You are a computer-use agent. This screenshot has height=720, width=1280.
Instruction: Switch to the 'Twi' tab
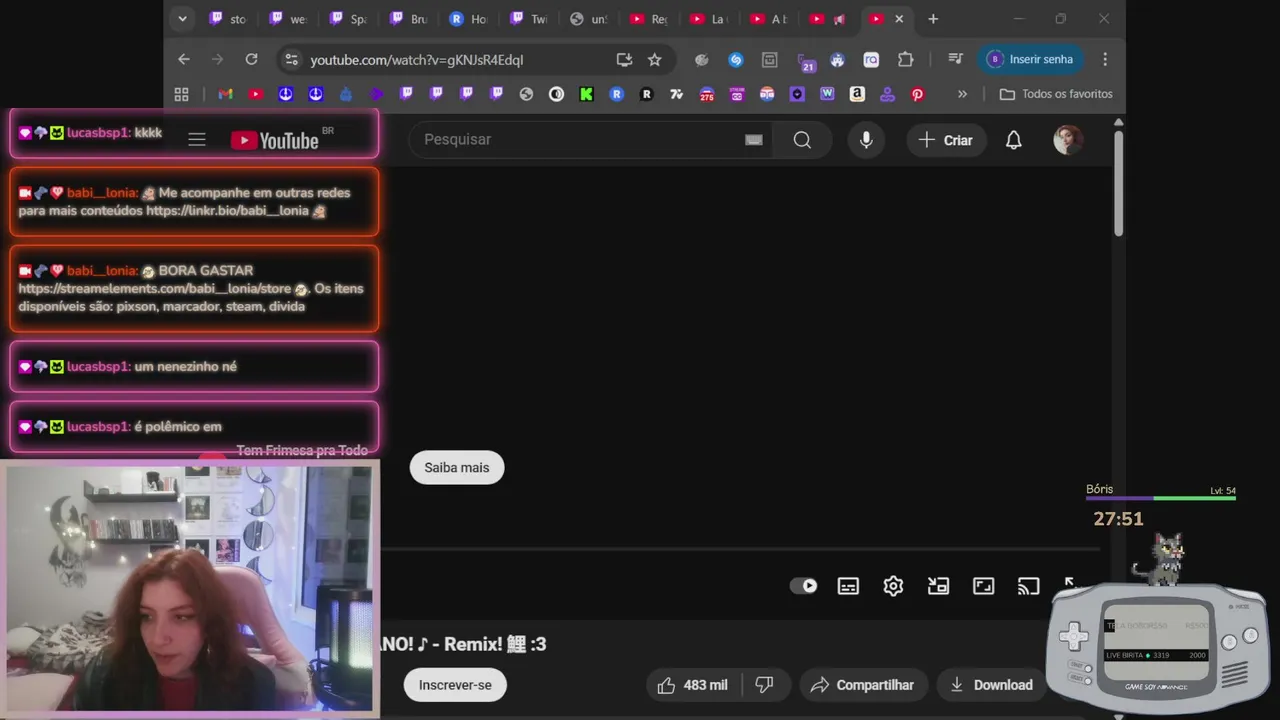point(528,19)
